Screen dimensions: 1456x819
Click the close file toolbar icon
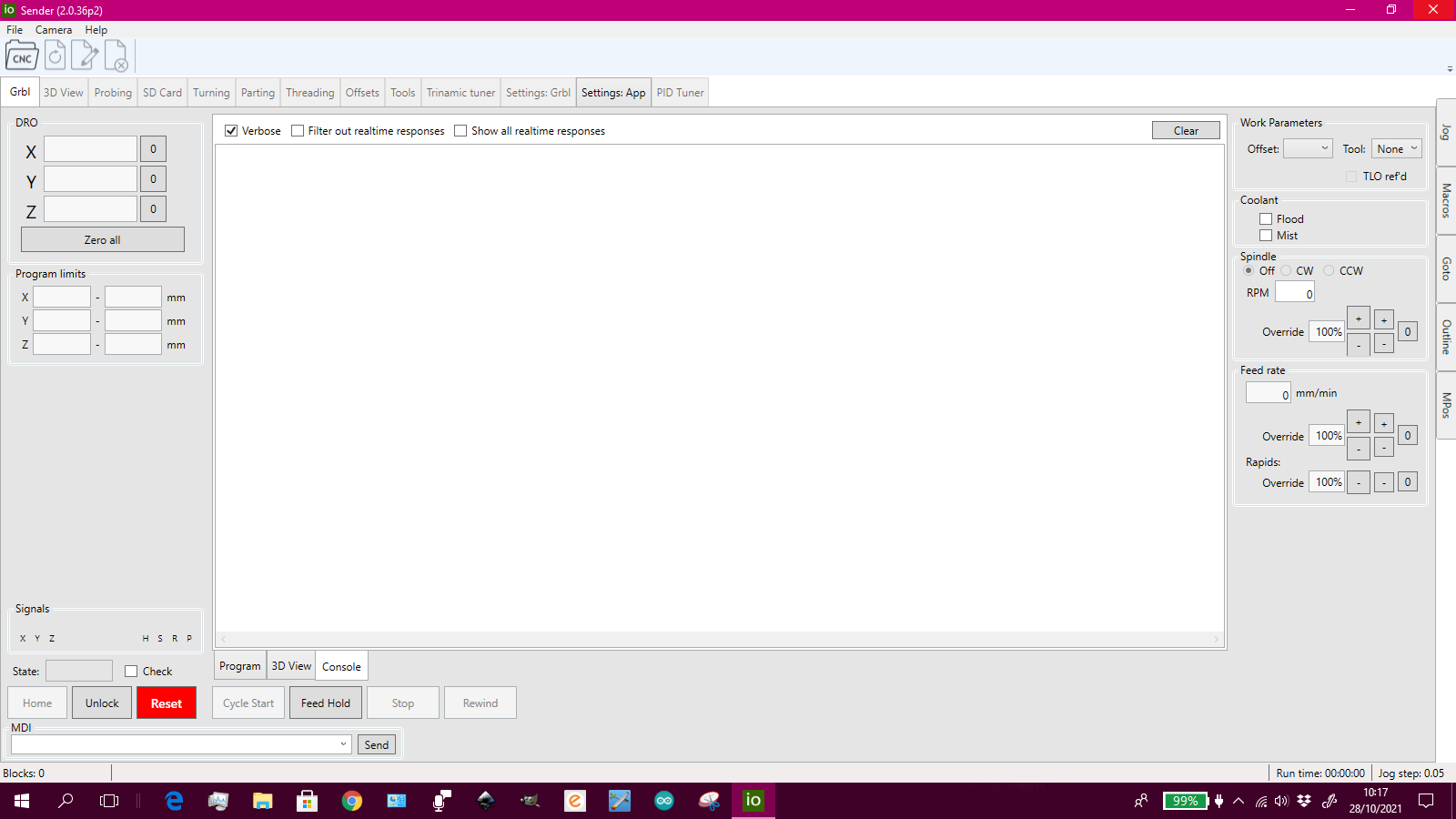116,56
